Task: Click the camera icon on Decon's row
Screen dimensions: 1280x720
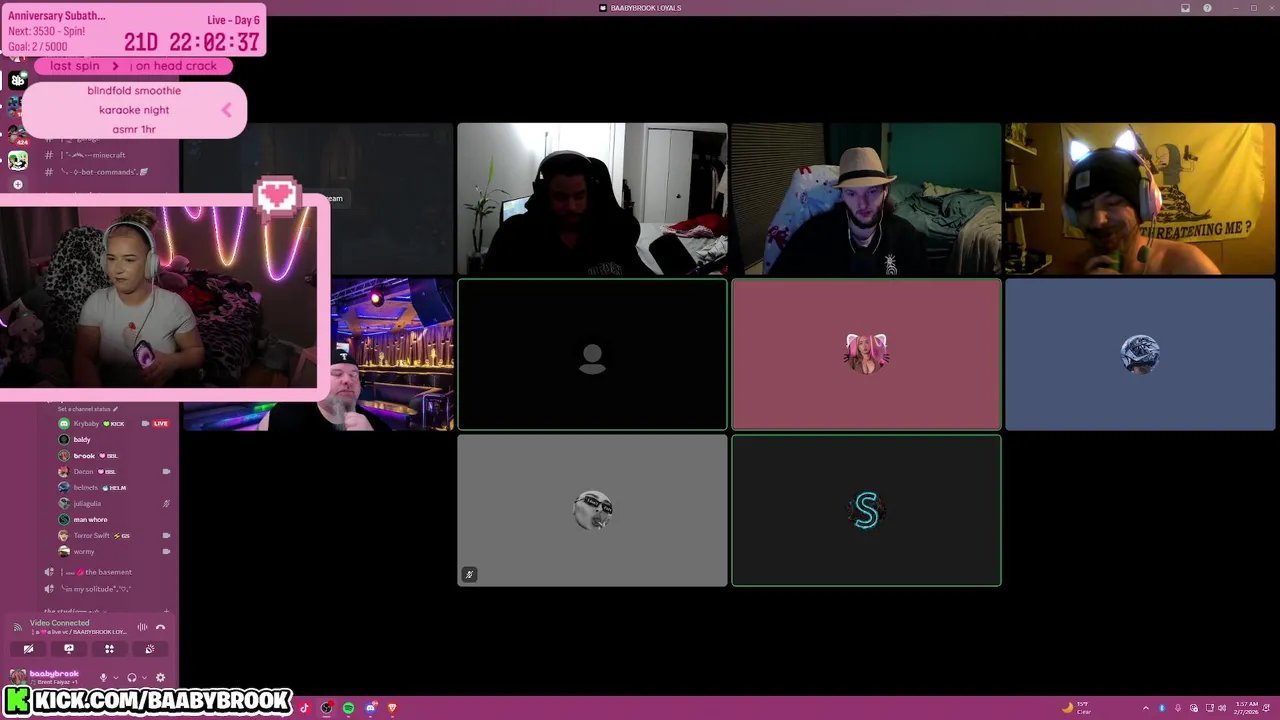Action: [166, 472]
